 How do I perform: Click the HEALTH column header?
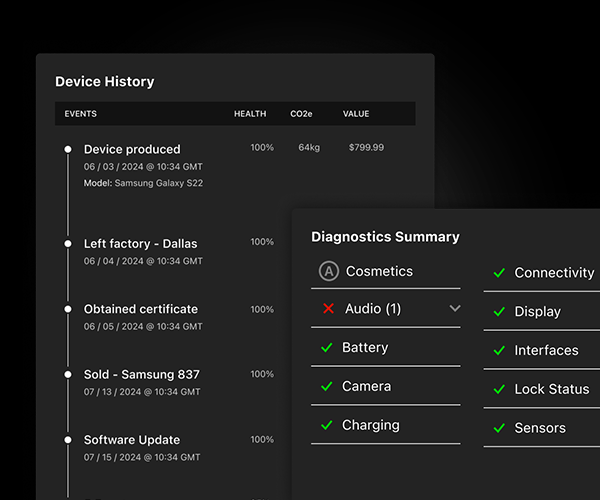tap(250, 114)
